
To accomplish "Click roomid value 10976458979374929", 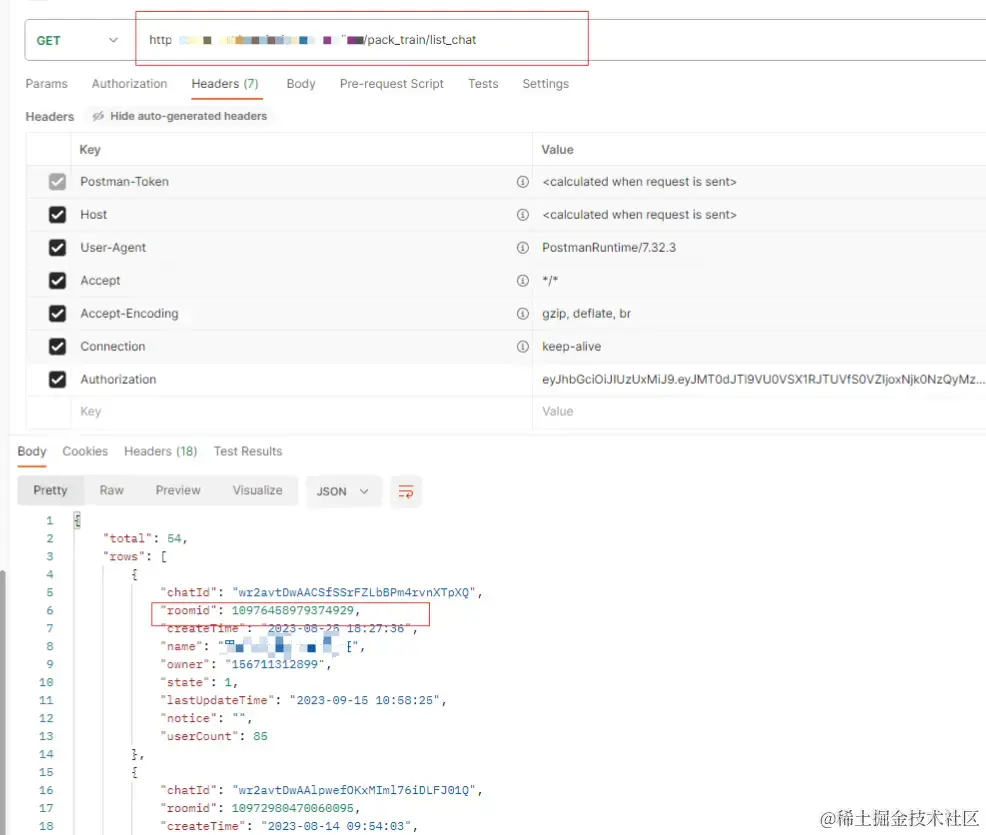I will click(x=292, y=611).
